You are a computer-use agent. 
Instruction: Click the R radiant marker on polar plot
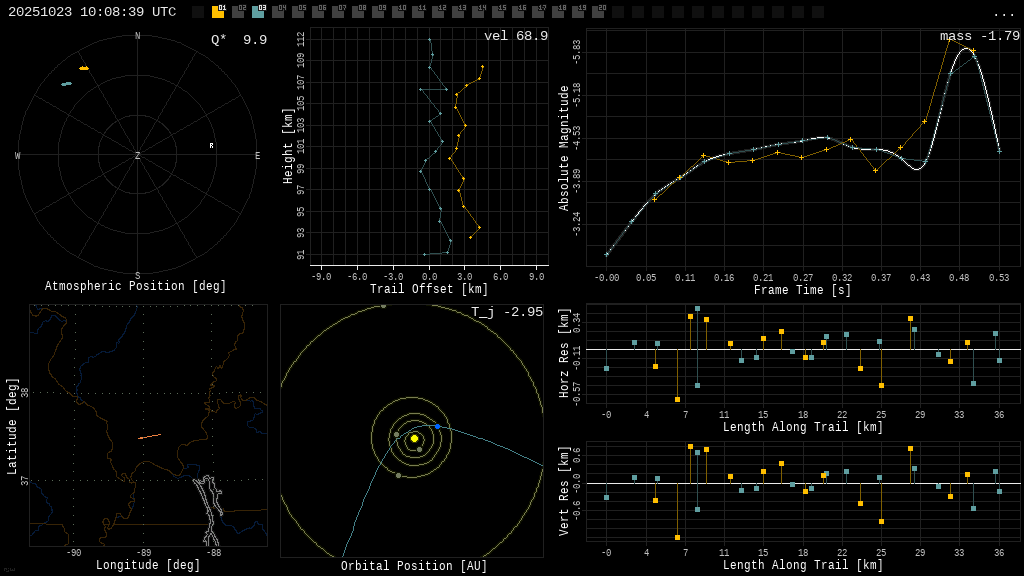(211, 146)
